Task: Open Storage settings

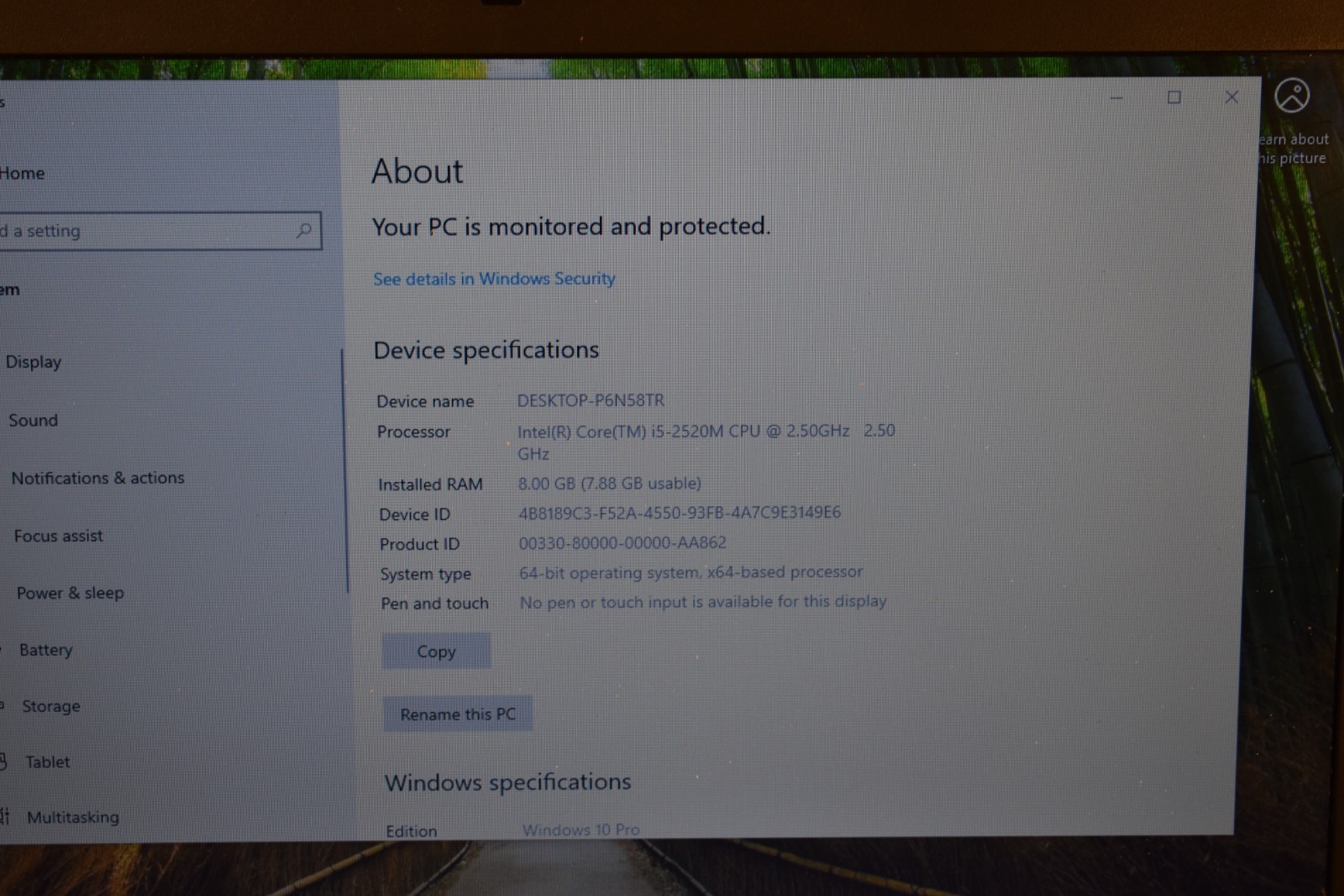Action: [x=51, y=706]
